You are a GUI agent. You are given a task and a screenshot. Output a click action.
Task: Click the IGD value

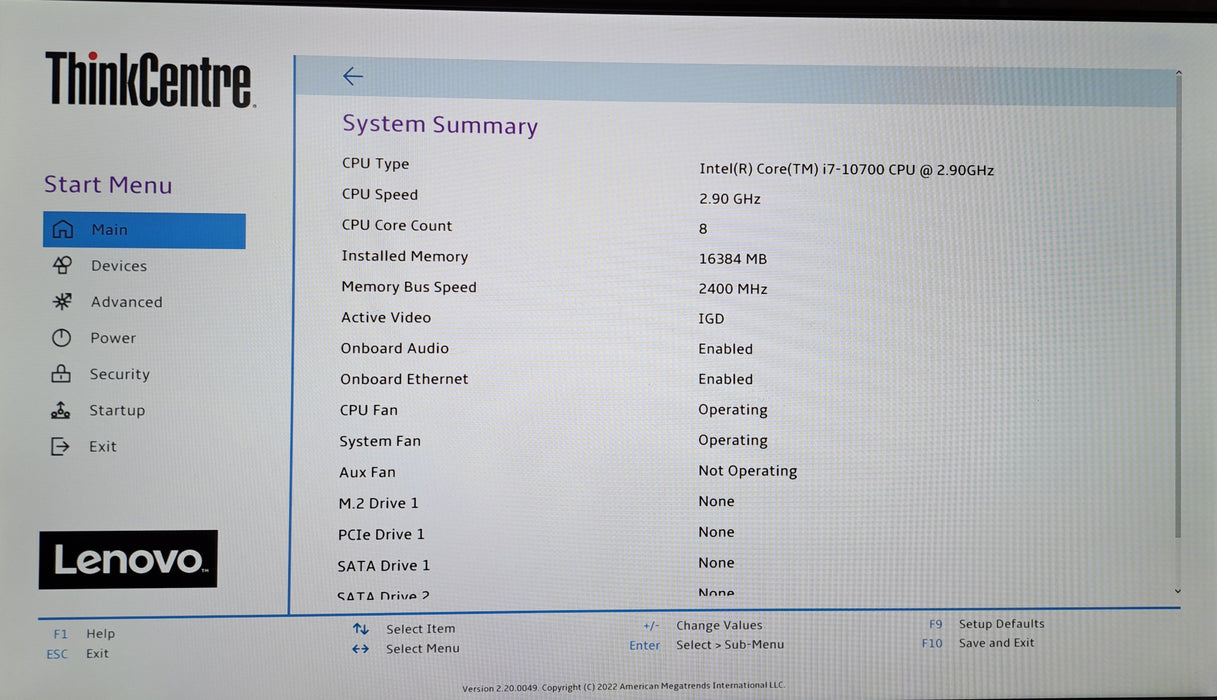[711, 319]
